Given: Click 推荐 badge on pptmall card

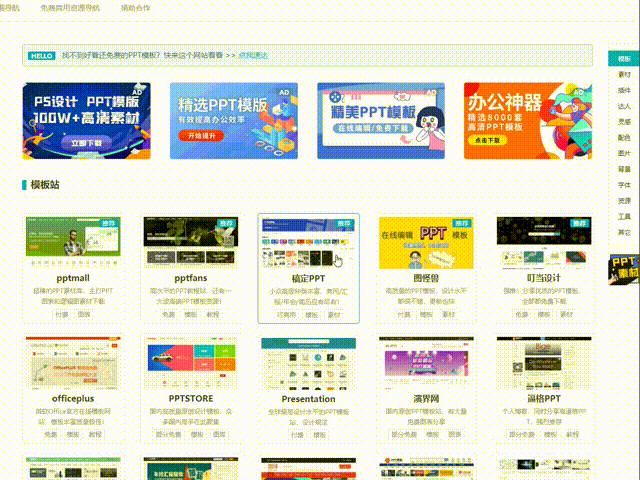Looking at the screenshot, I should pos(109,223).
